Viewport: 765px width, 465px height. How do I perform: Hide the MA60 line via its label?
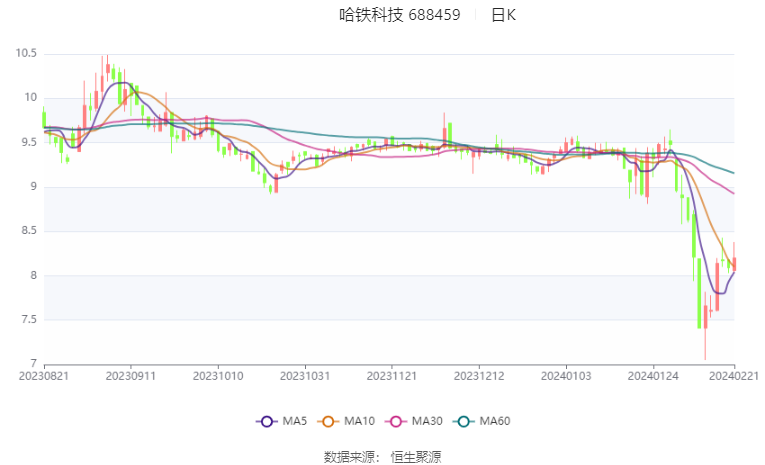(495, 421)
